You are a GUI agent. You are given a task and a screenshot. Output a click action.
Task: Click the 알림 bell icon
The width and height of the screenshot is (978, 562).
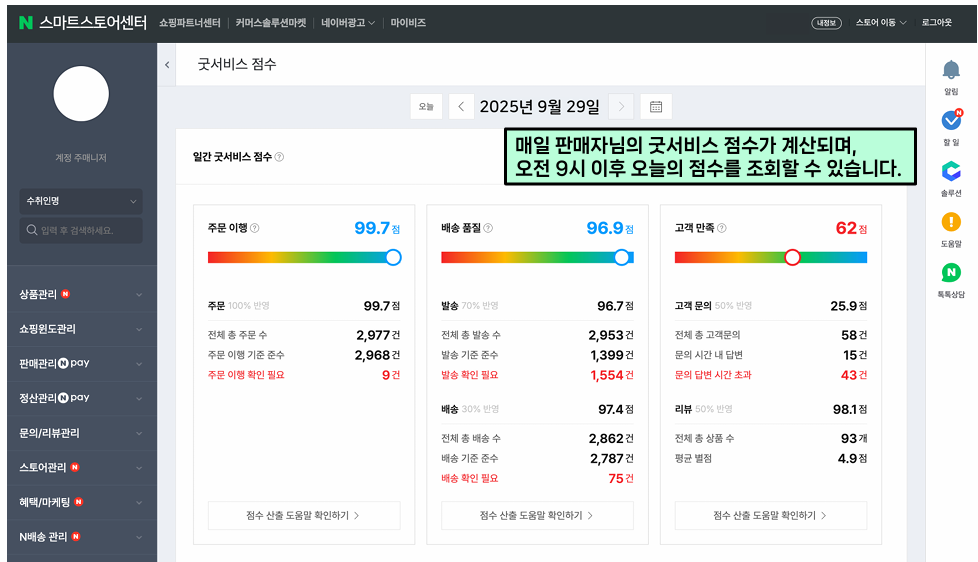tap(951, 71)
